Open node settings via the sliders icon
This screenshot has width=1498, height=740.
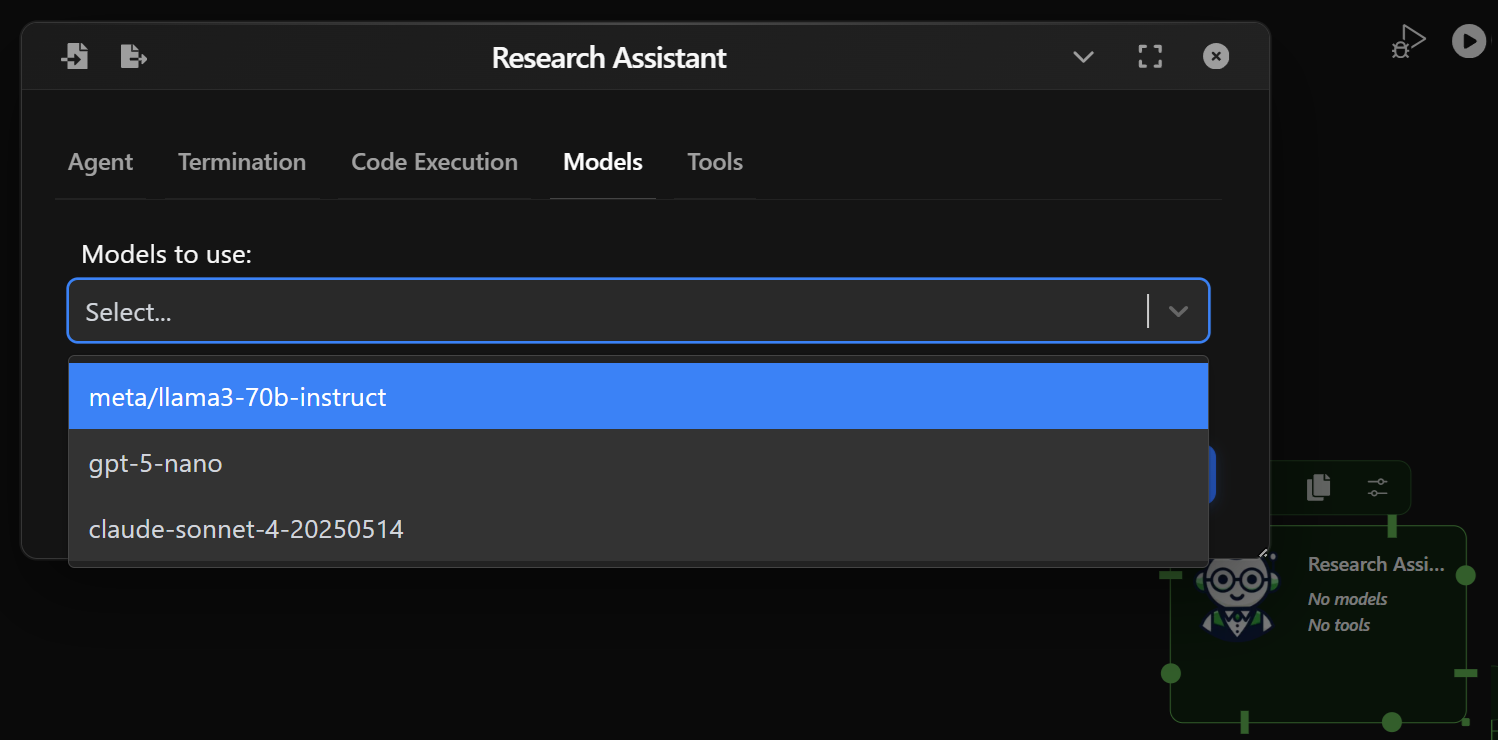[1377, 487]
